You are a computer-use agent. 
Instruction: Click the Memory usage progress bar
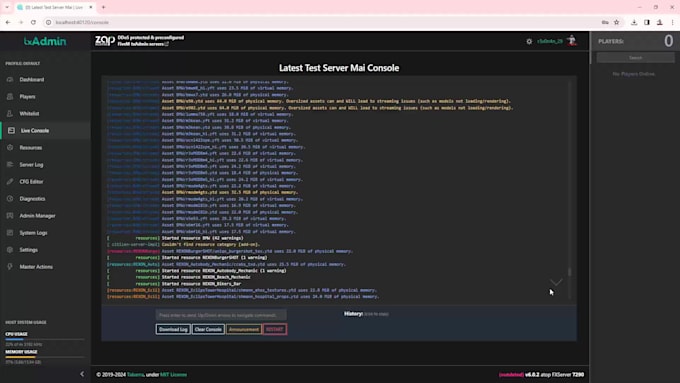(x=45, y=357)
